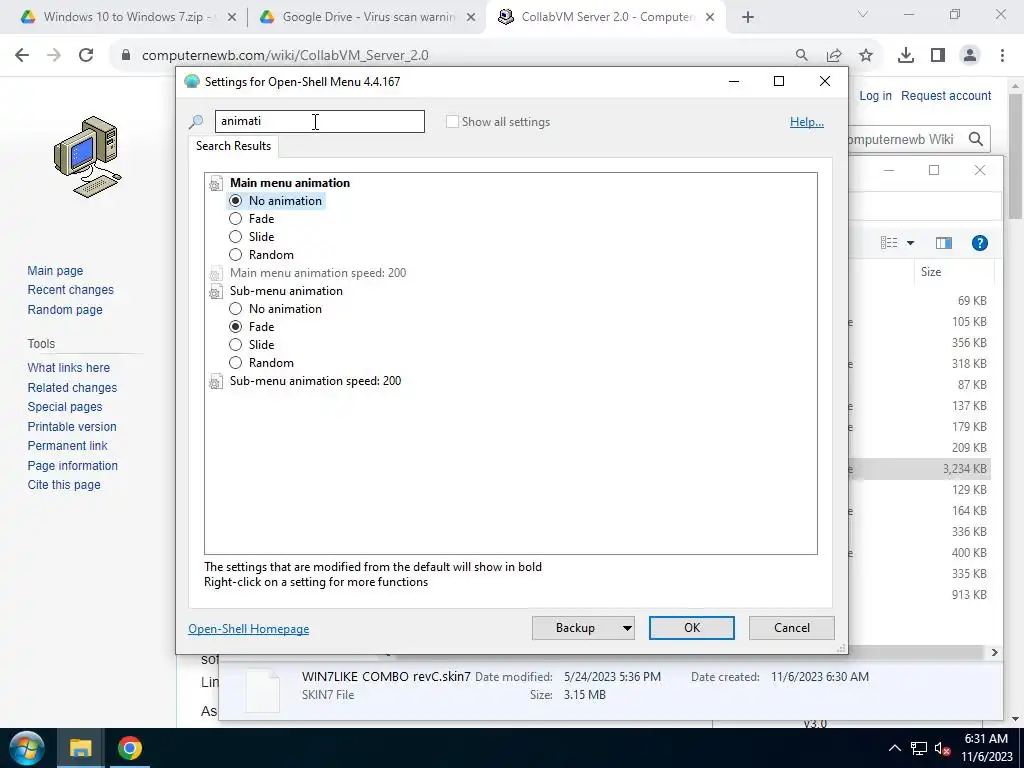Enable the Show all settings checkbox
The image size is (1024, 768).
tap(452, 121)
